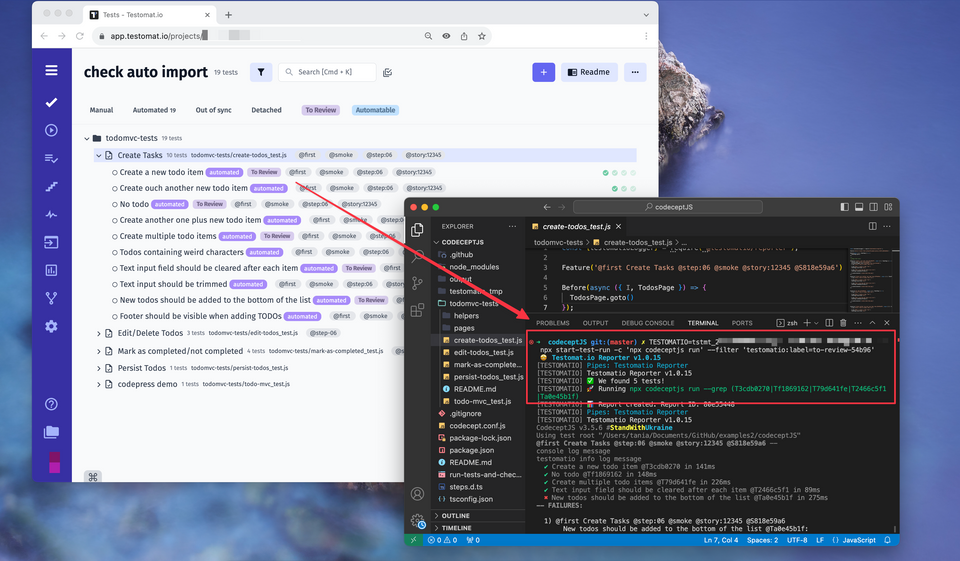
Task: Switch to the Out of sync tab
Action: pos(214,110)
